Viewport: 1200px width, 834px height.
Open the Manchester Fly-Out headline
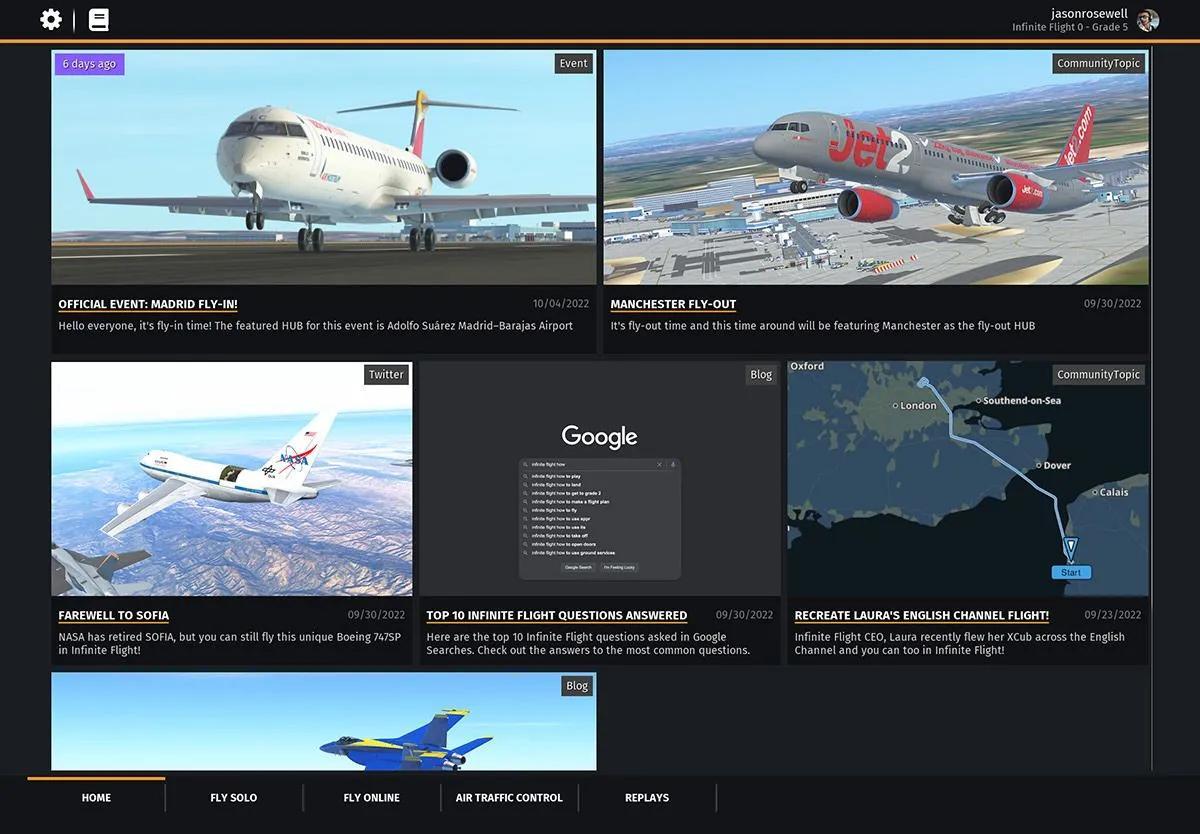pos(673,304)
